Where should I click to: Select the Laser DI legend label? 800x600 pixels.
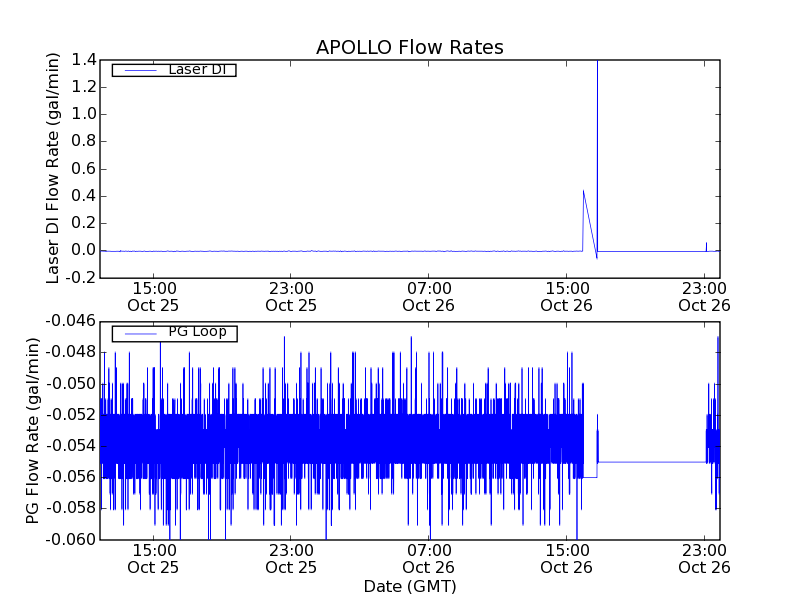coord(197,69)
